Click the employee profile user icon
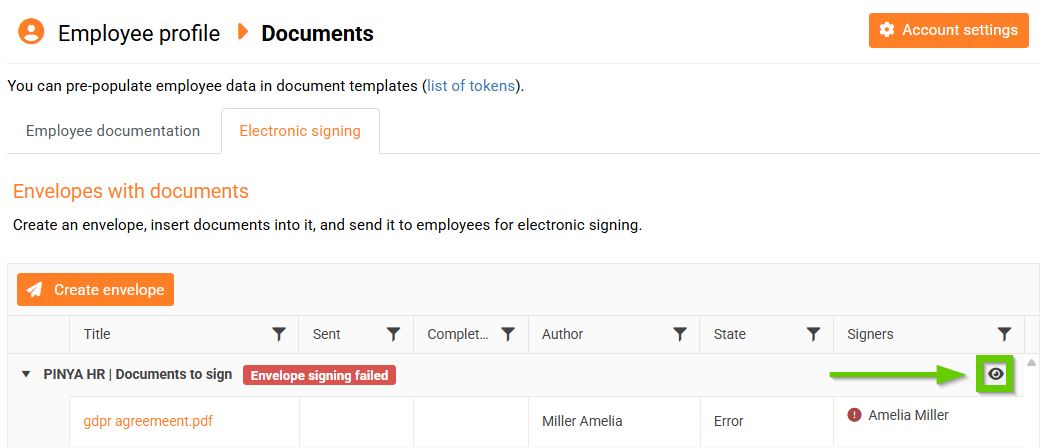The image size is (1045, 448). [32, 32]
